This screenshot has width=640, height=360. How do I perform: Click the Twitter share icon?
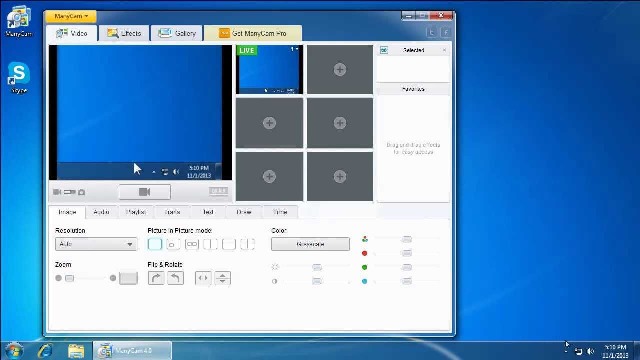(x=431, y=32)
